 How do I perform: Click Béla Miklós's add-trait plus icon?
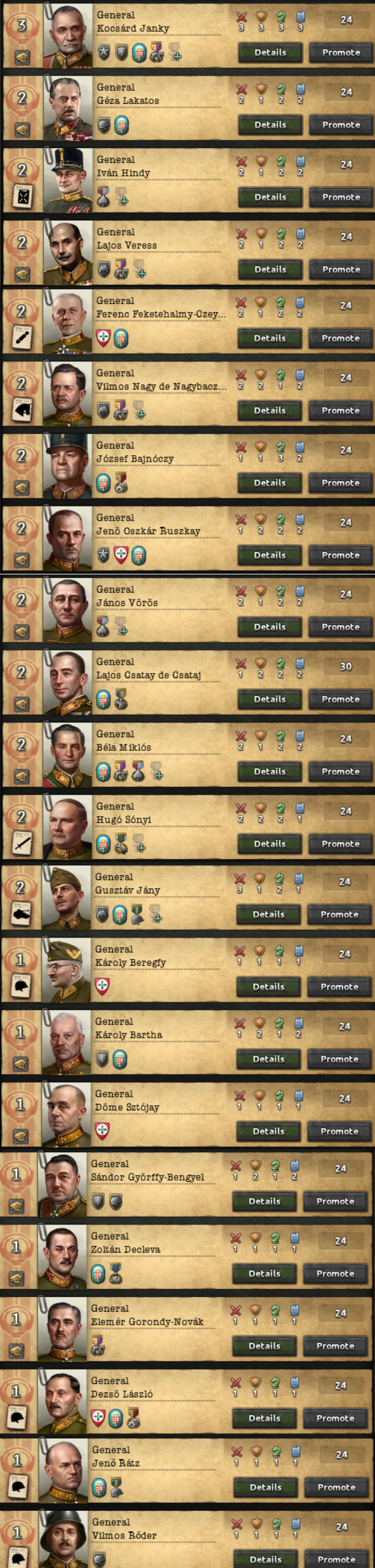(156, 772)
